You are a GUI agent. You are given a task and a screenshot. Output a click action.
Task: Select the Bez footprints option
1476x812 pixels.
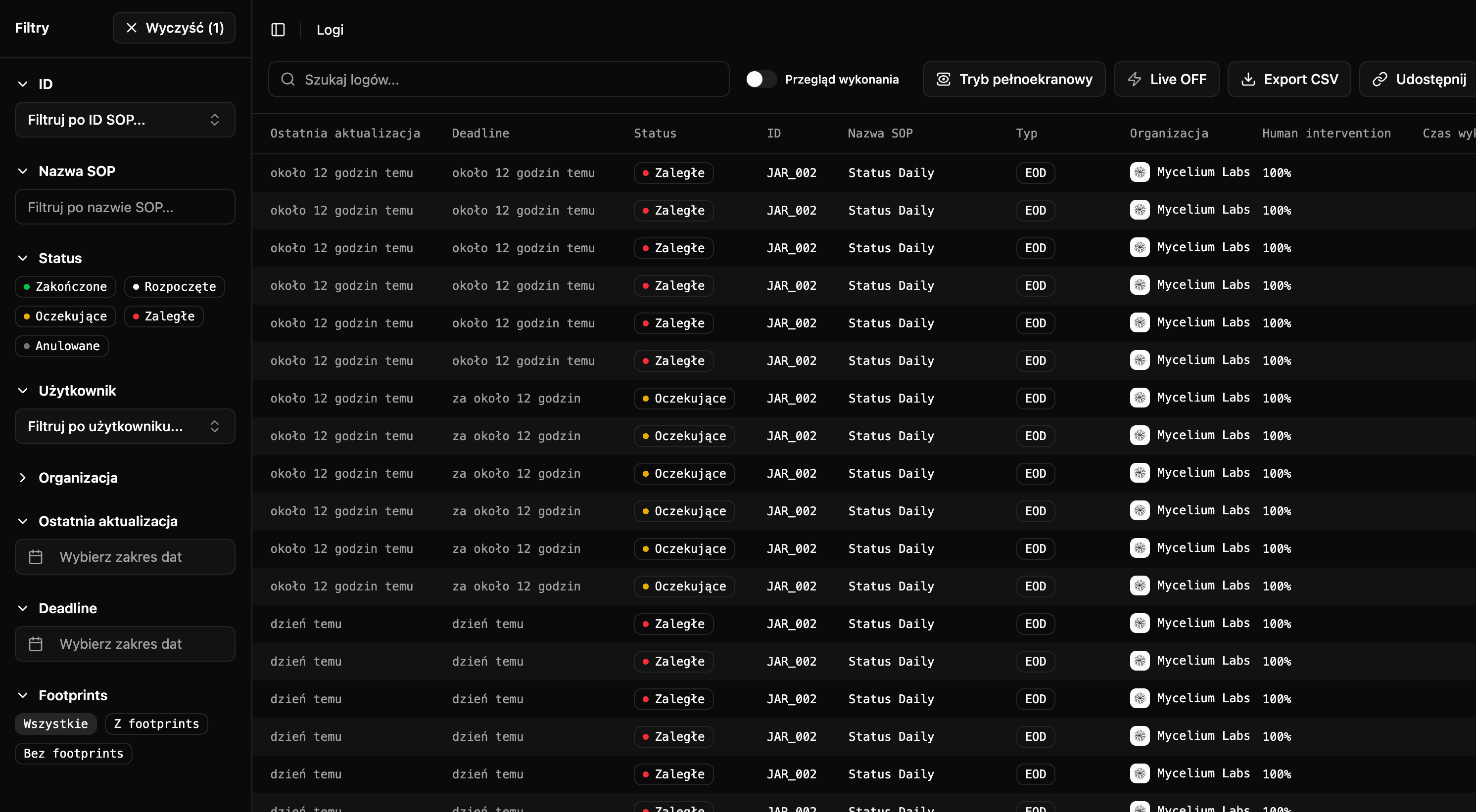[x=73, y=754]
